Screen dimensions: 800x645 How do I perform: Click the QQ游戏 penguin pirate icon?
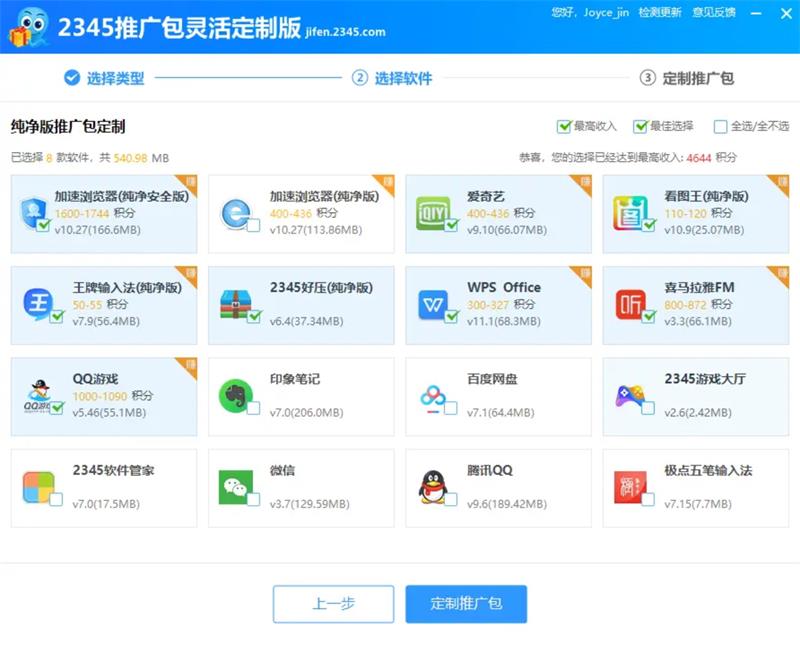pyautogui.click(x=39, y=396)
